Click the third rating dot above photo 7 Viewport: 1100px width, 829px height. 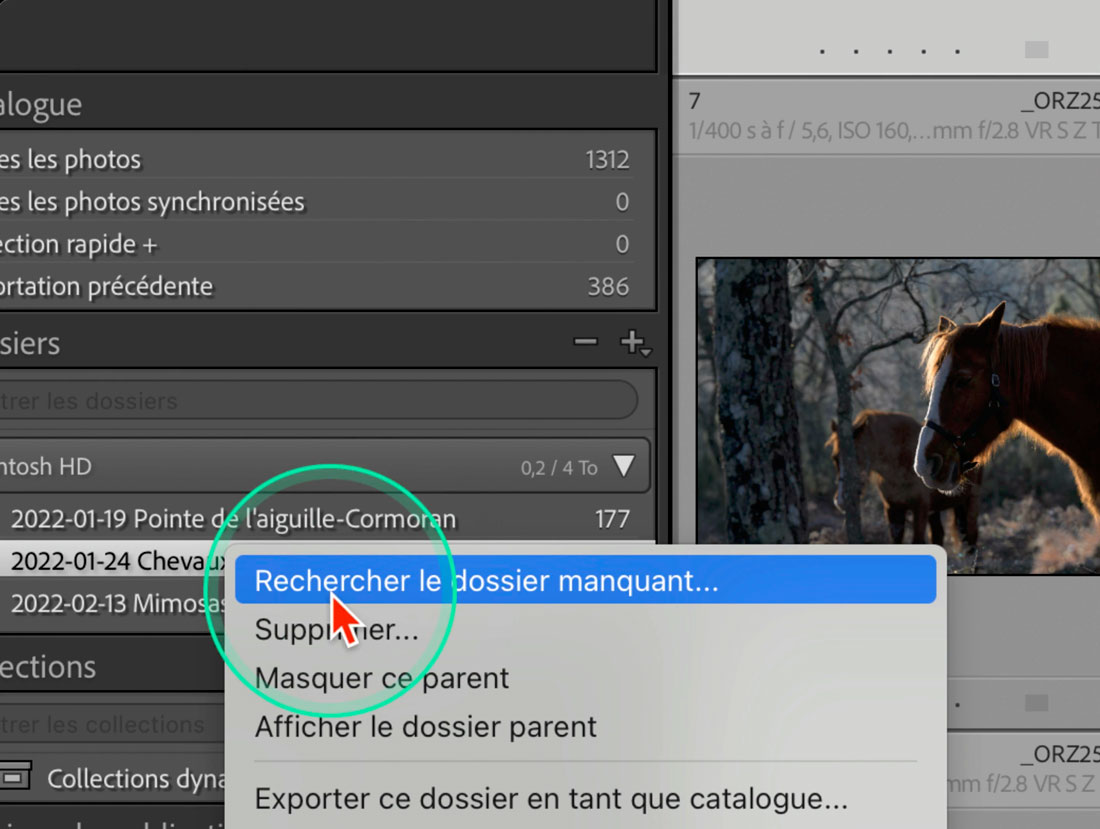pos(890,50)
